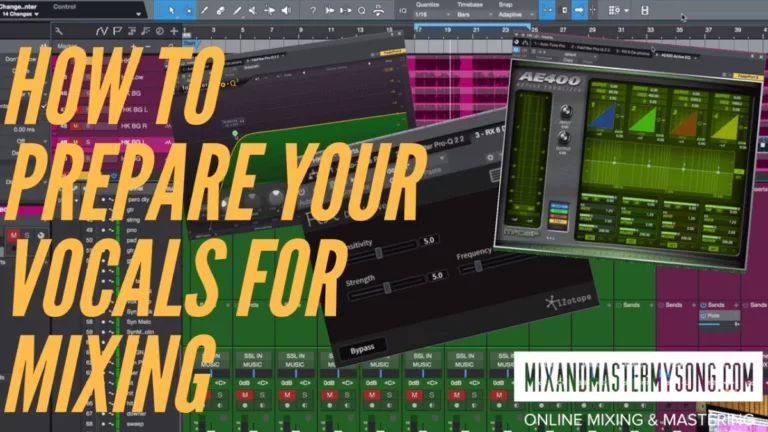Show automation with the curve icon

click(101, 31)
